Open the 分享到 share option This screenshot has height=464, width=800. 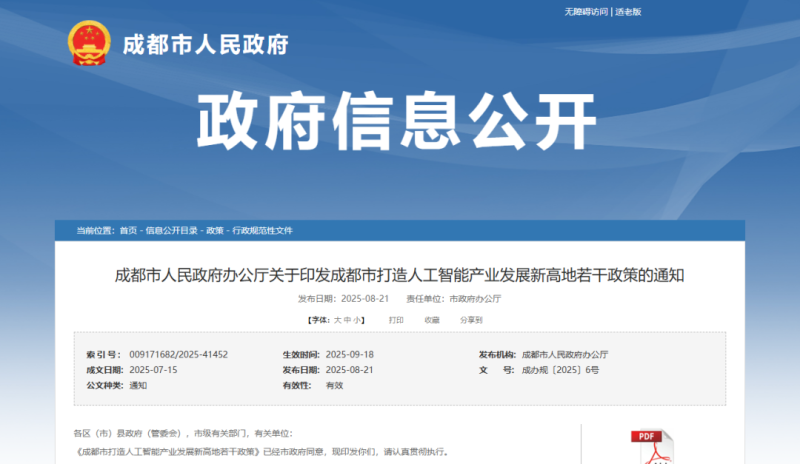(471, 320)
